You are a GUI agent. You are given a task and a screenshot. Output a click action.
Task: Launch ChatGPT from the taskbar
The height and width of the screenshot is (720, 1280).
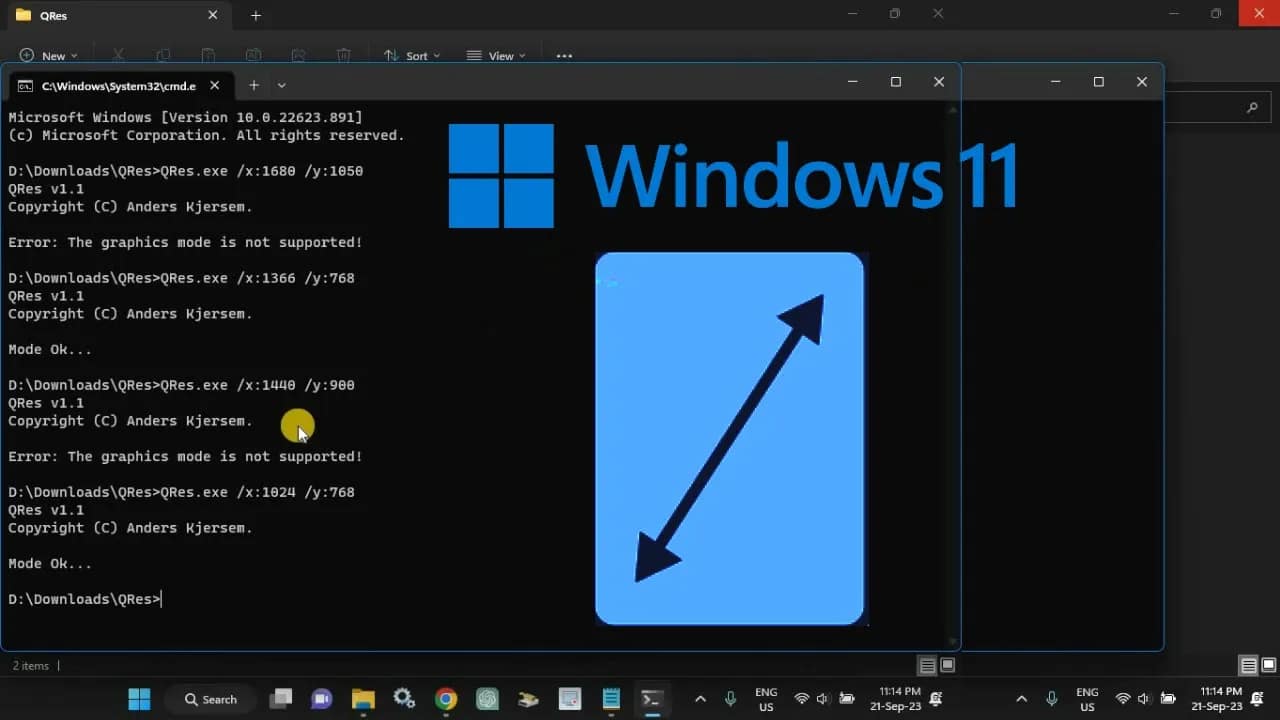[x=487, y=698]
